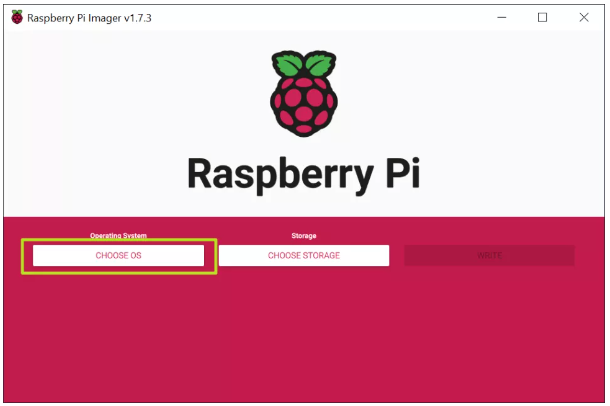Click the greyed-out WRITE button
The height and width of the screenshot is (406, 610).
(489, 256)
